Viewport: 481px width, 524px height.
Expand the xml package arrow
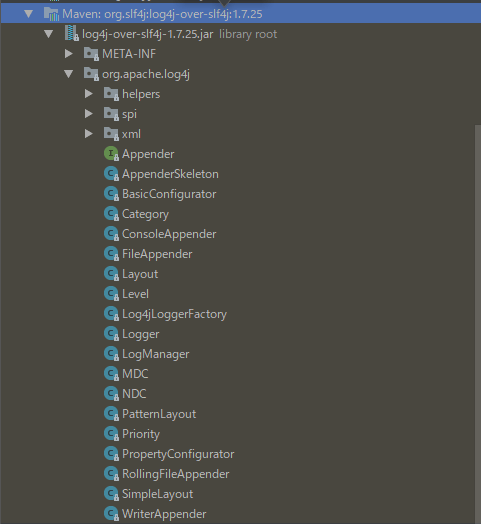pyautogui.click(x=89, y=134)
